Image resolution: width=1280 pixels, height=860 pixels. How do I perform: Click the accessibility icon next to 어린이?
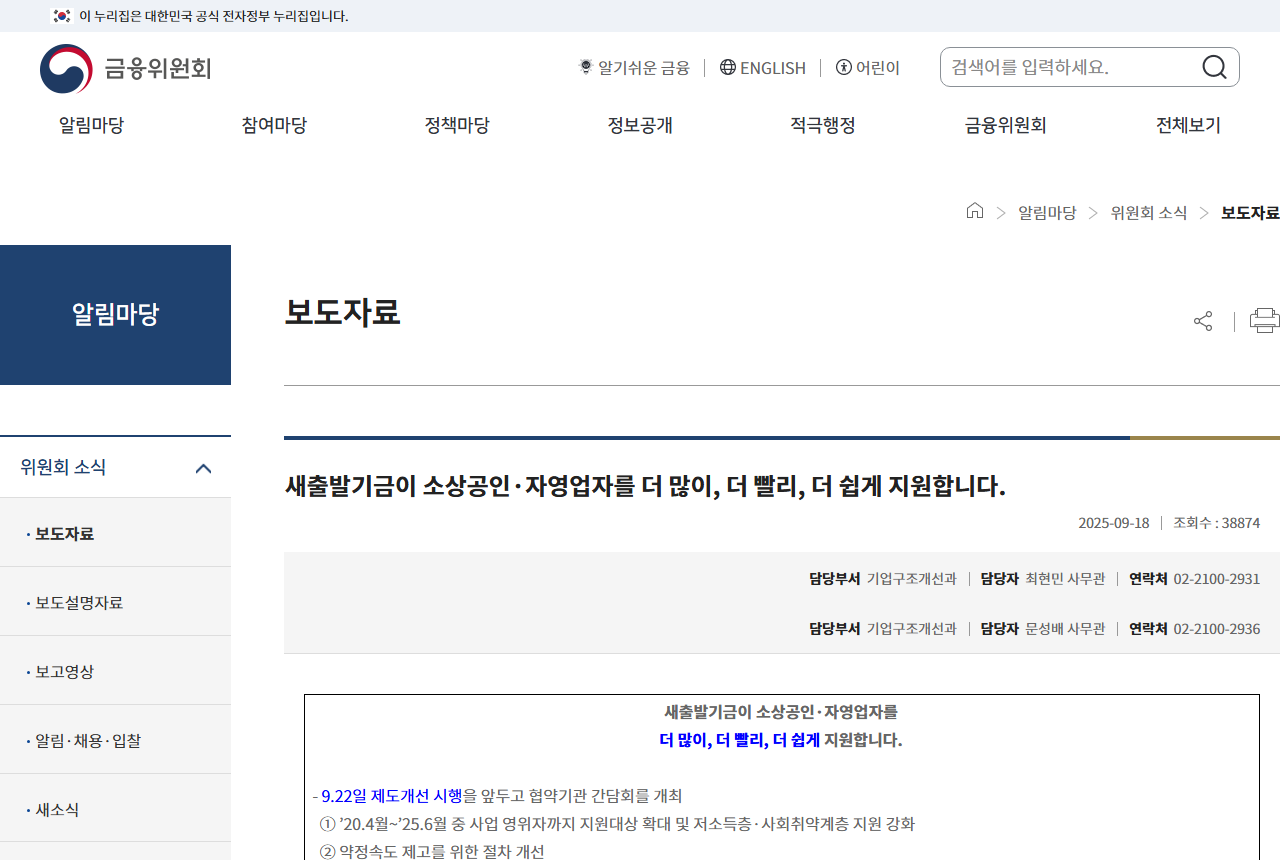coord(844,67)
